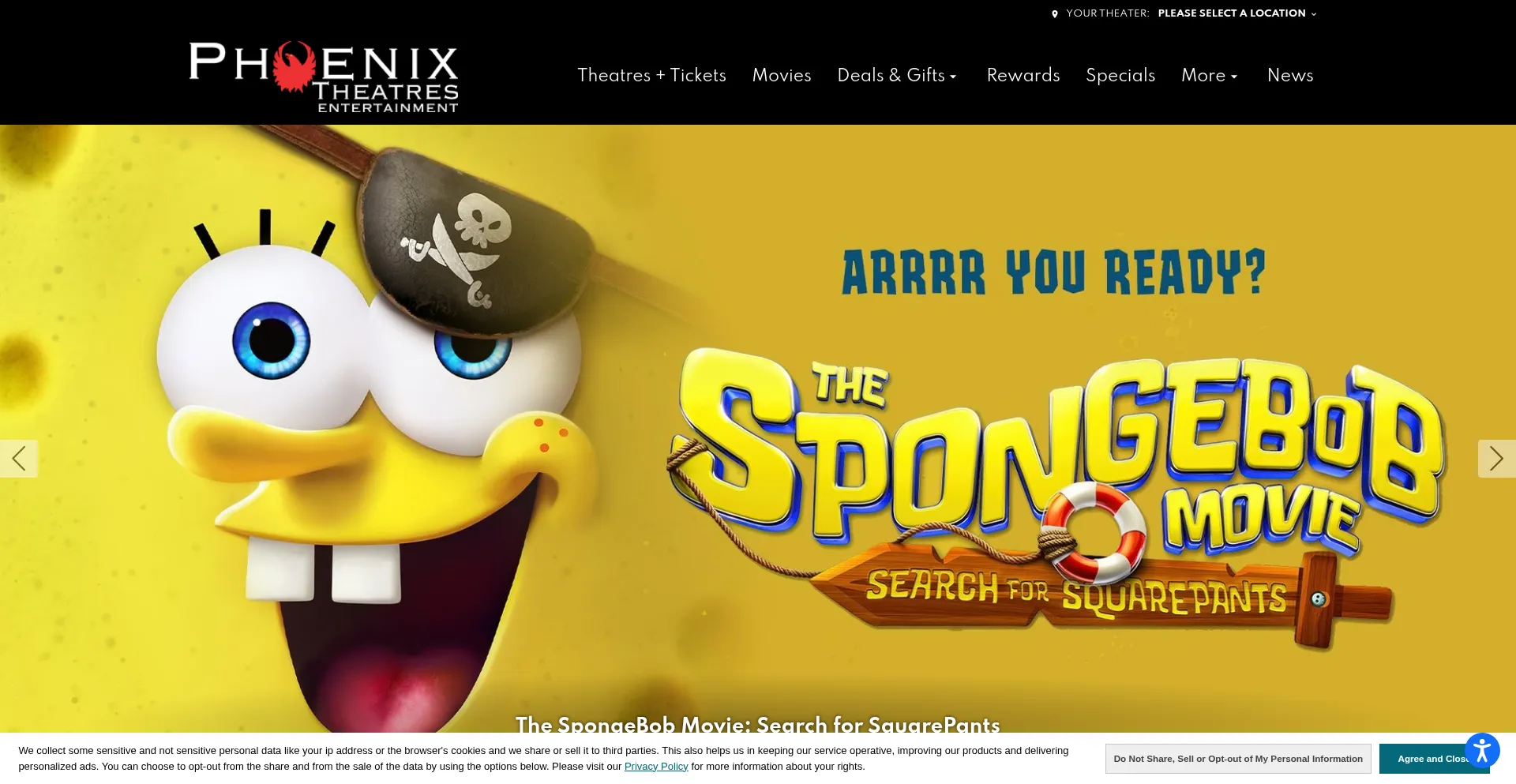Select the Specials menu item
Image resolution: width=1516 pixels, height=784 pixels.
click(x=1120, y=75)
